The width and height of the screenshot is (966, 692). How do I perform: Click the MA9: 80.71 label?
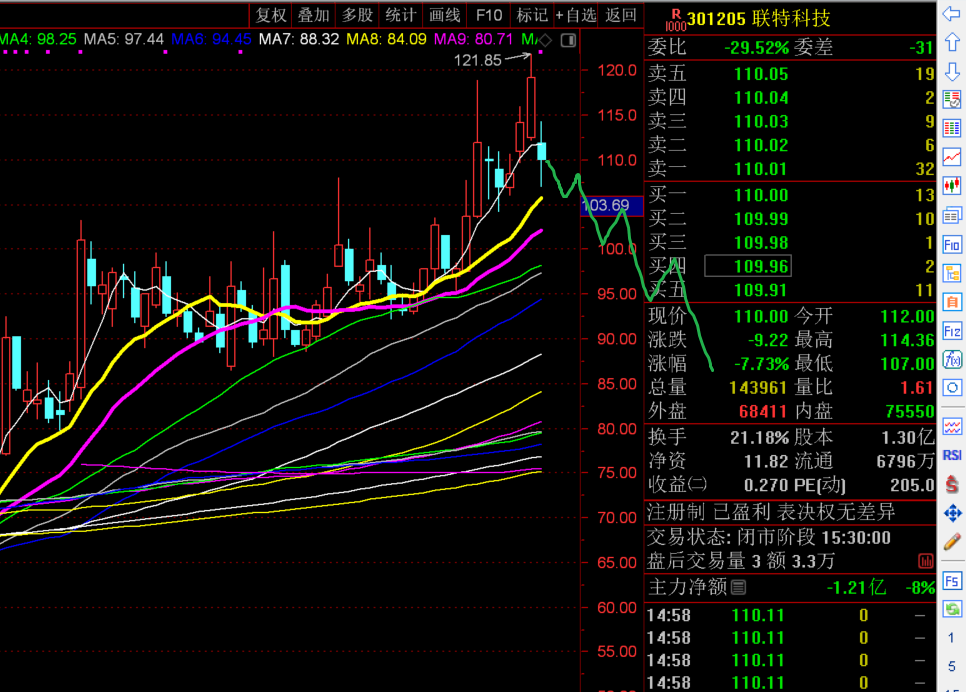pyautogui.click(x=473, y=39)
